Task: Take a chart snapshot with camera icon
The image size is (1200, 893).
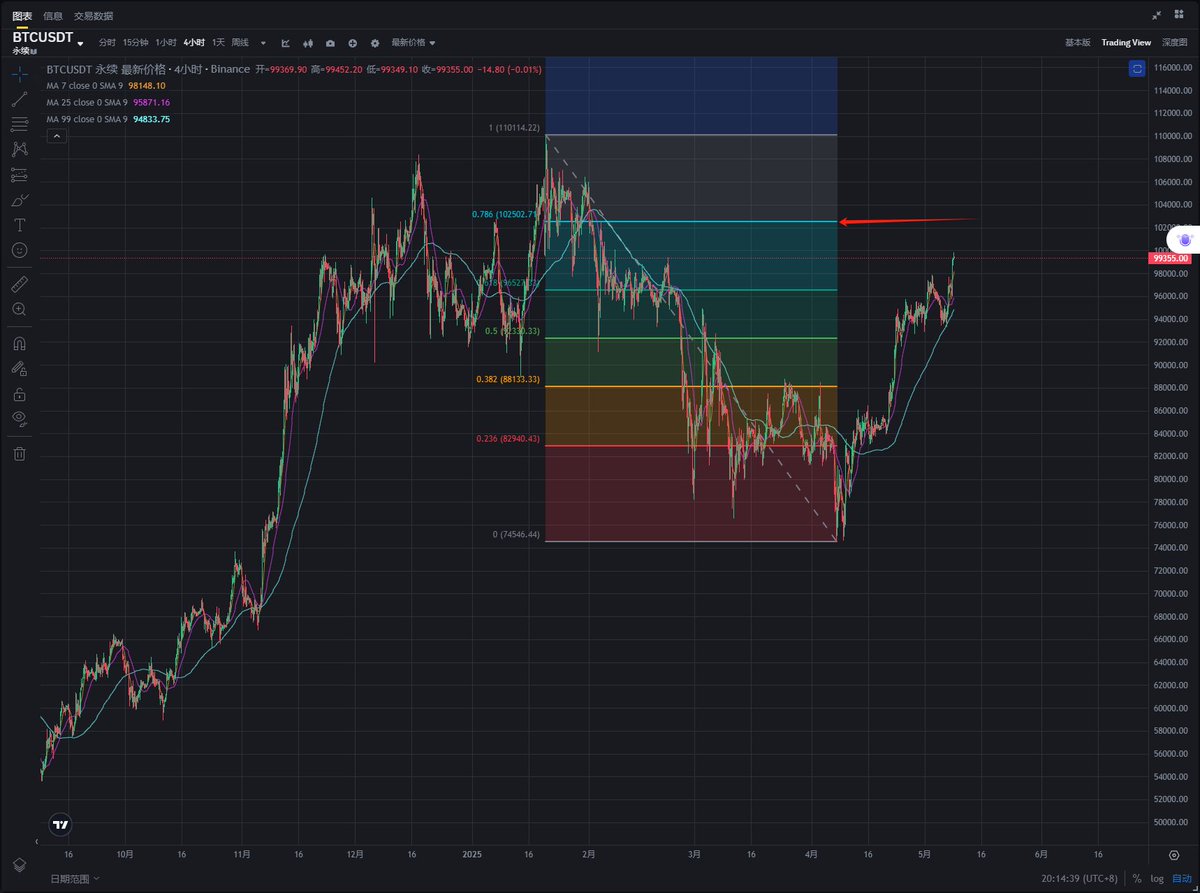Action: 330,43
